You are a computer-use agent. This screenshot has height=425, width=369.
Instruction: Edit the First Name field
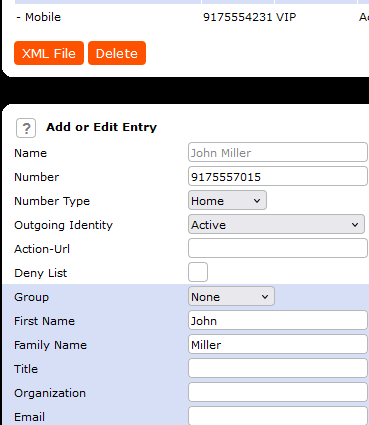pyautogui.click(x=278, y=320)
